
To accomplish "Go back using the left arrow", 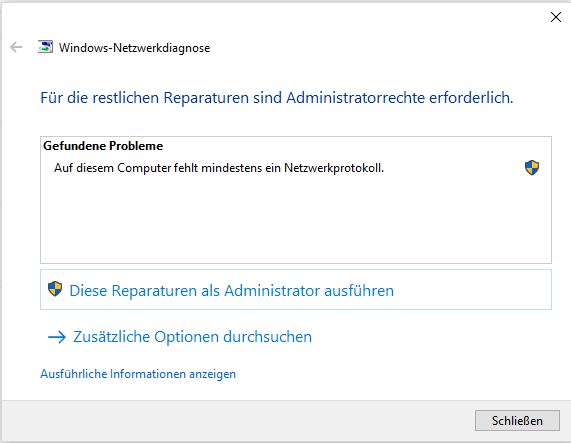I will tap(16, 47).
